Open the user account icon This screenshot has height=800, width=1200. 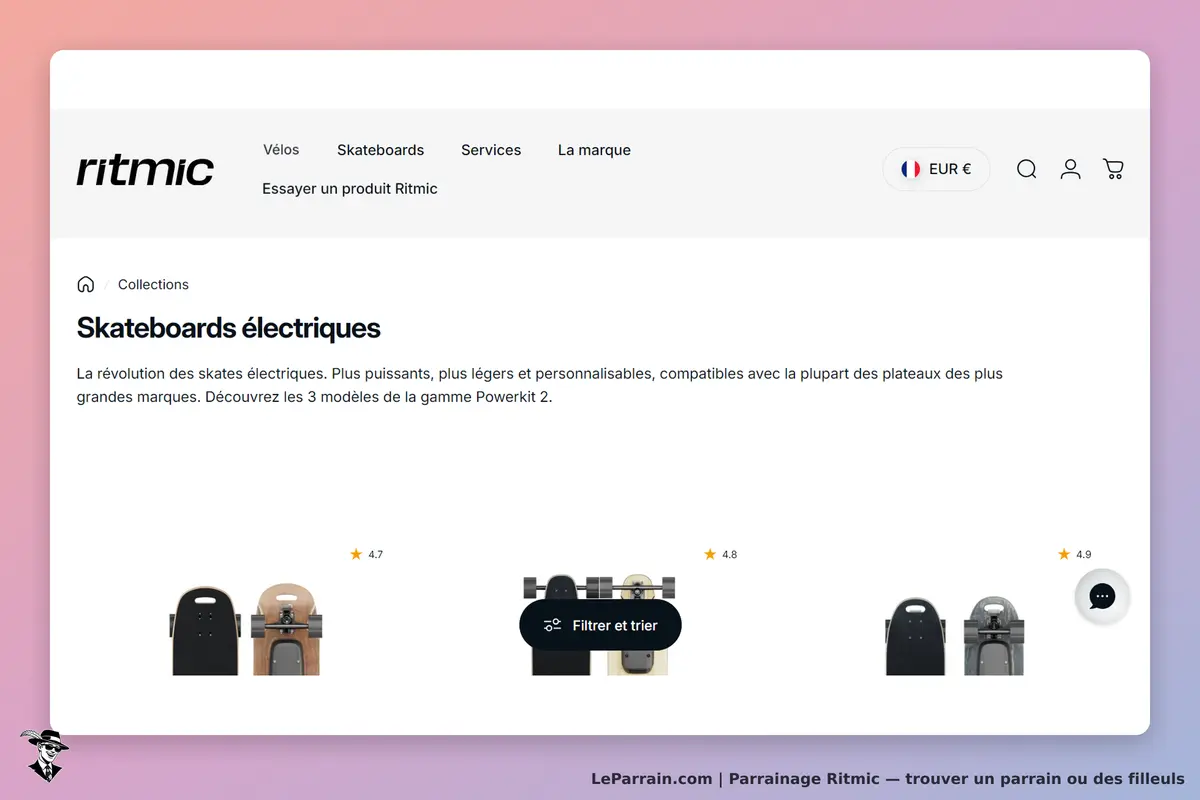[1070, 169]
